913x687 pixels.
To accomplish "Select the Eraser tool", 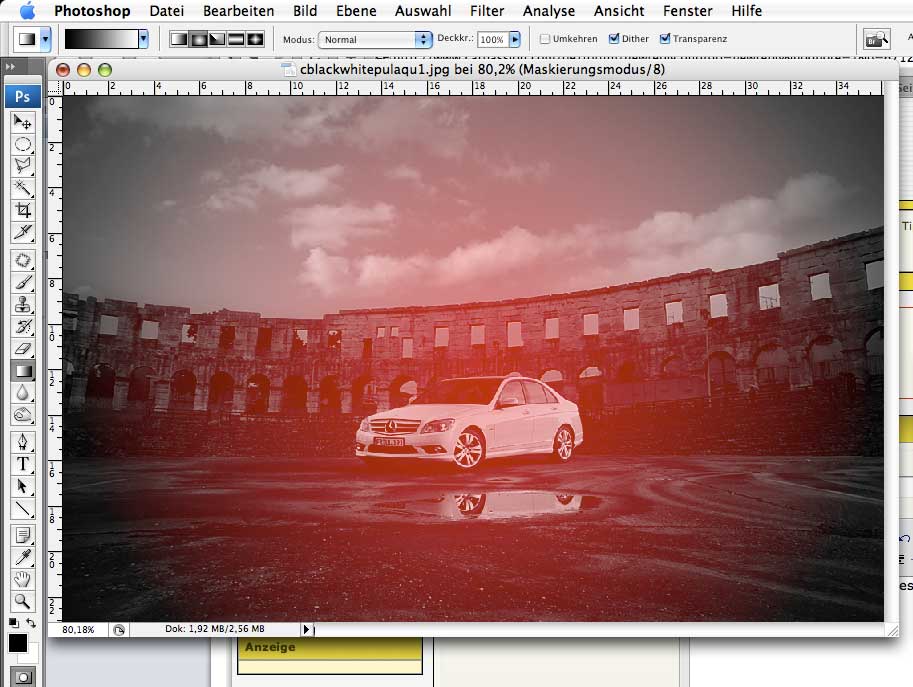I will pyautogui.click(x=22, y=349).
